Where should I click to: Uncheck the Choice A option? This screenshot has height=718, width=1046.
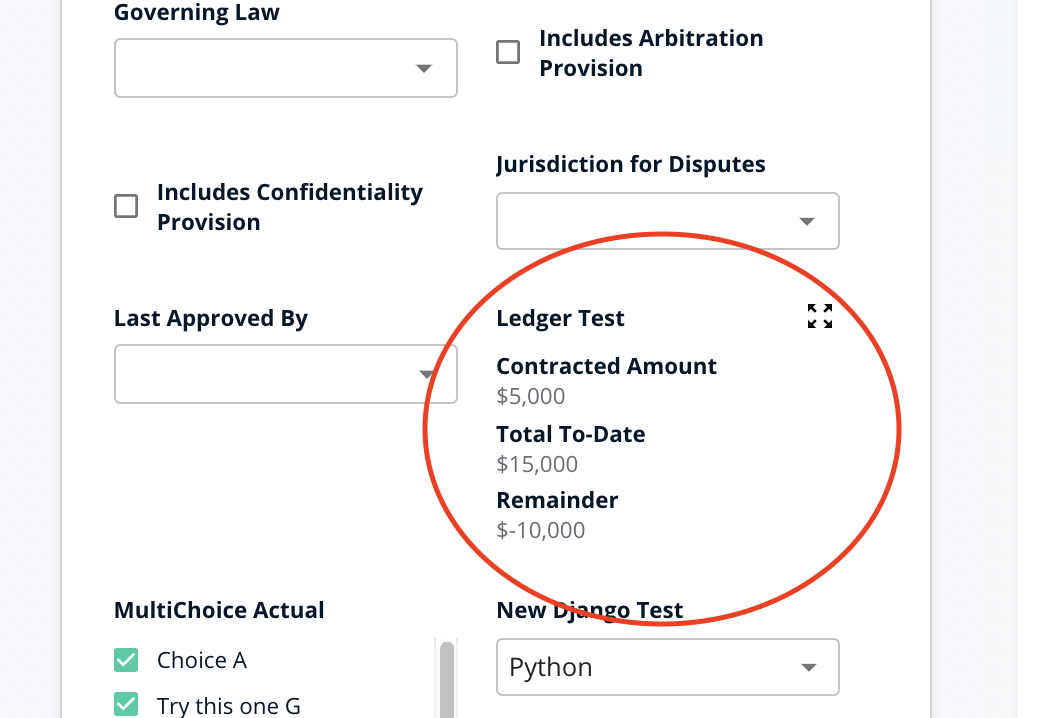pyautogui.click(x=126, y=660)
